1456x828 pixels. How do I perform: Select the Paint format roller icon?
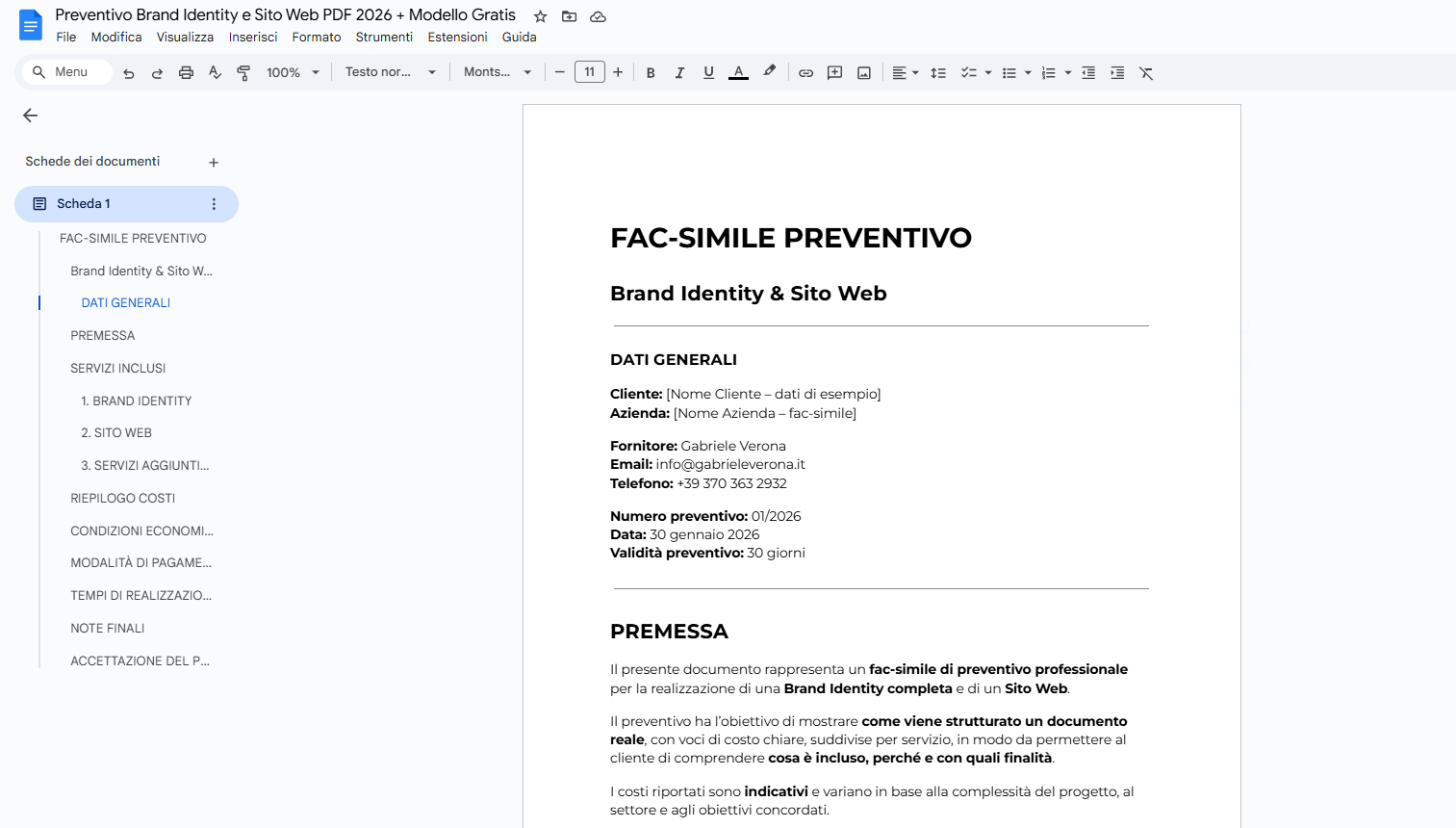point(243,73)
